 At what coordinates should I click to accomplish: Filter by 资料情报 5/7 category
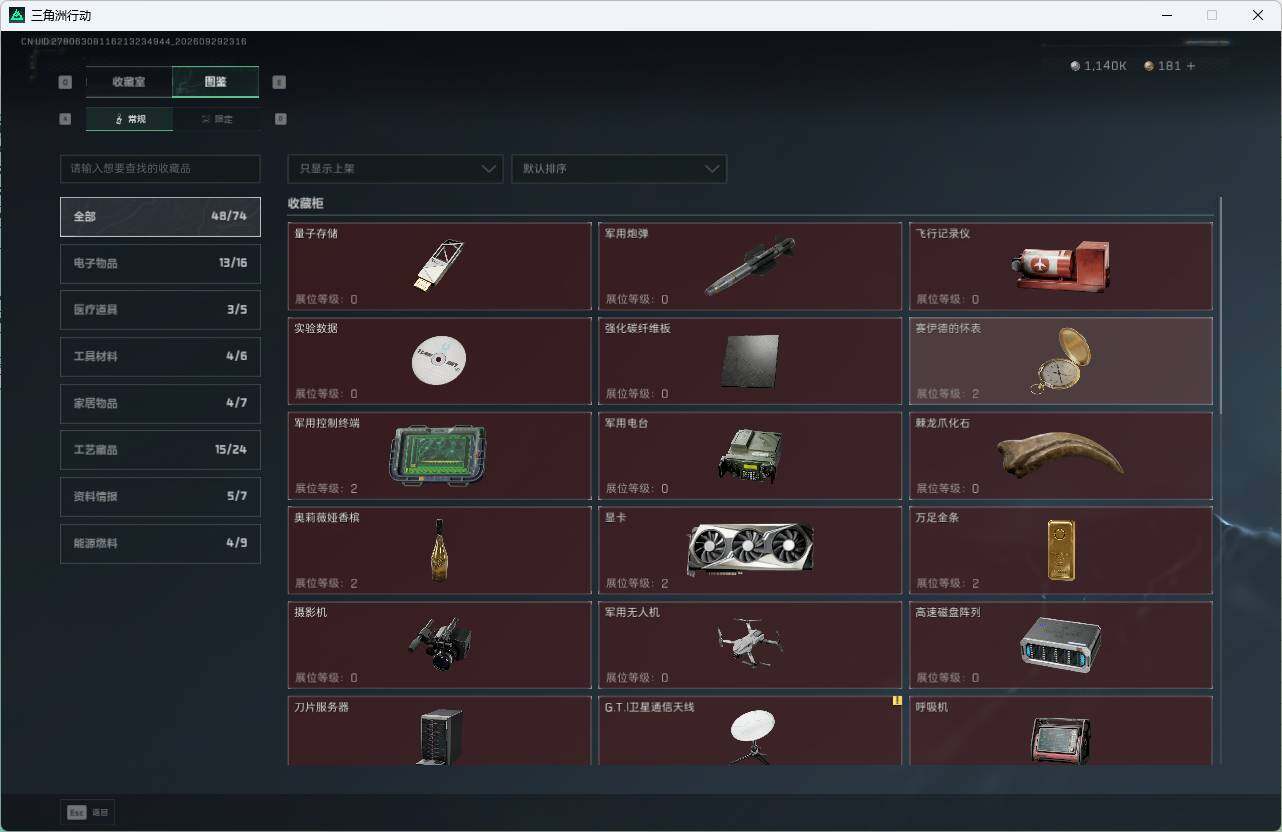click(x=160, y=496)
